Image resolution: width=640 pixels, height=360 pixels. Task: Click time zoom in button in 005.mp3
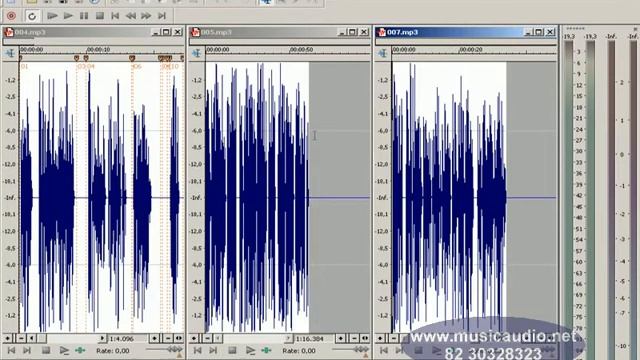(x=341, y=338)
